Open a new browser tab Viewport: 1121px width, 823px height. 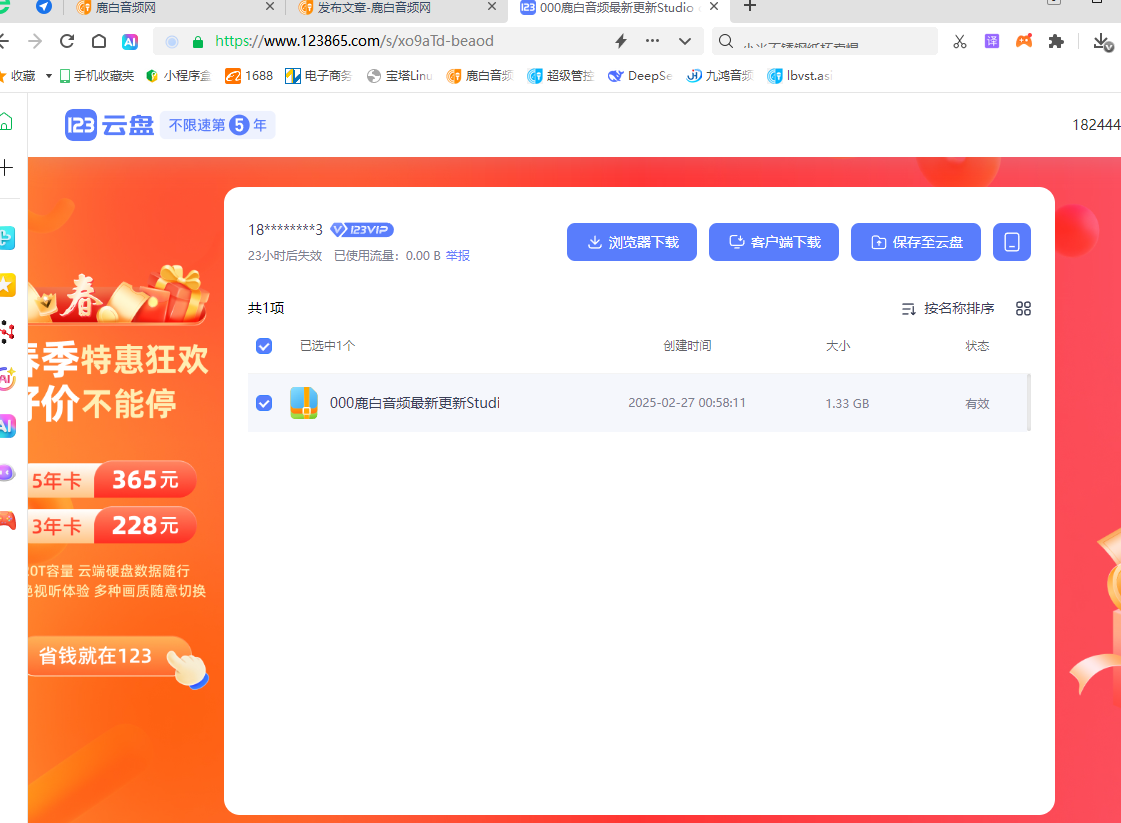coord(749,6)
